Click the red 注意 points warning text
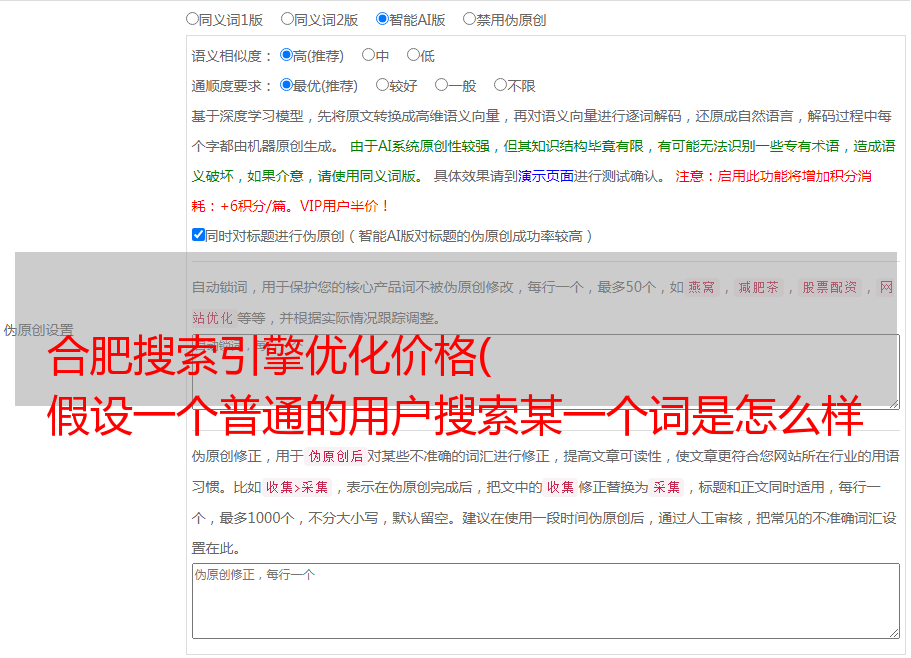The height and width of the screenshot is (658, 911). click(x=532, y=191)
